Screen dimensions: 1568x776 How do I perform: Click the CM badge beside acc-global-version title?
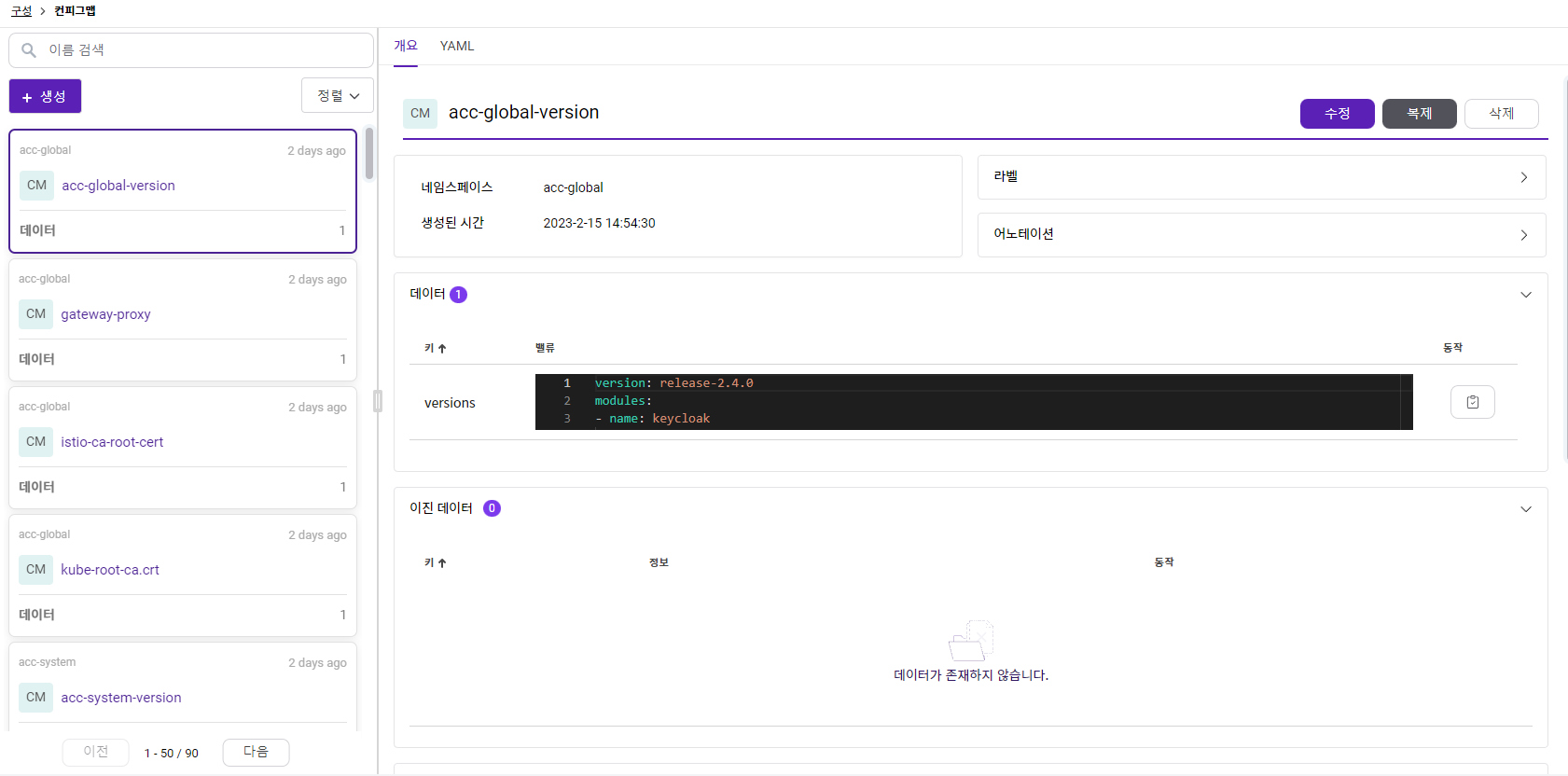tap(420, 113)
